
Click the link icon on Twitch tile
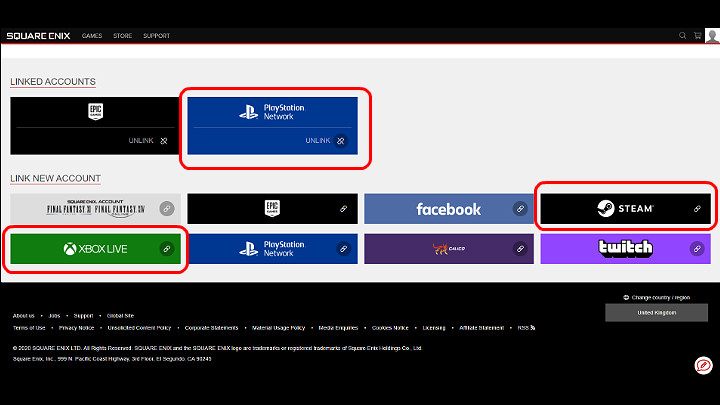point(697,248)
